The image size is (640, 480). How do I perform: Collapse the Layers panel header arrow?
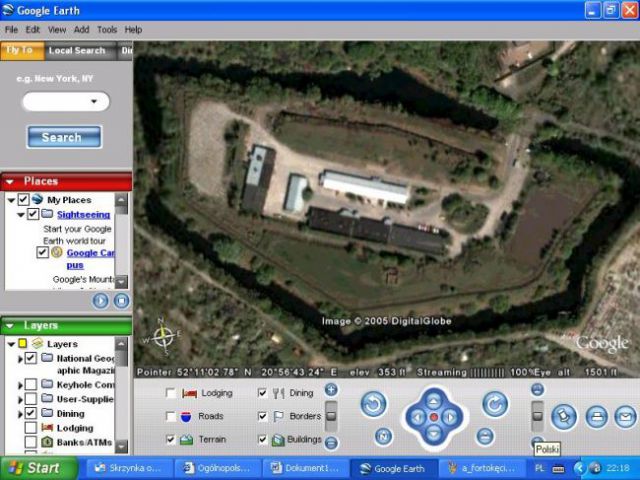pyautogui.click(x=10, y=326)
